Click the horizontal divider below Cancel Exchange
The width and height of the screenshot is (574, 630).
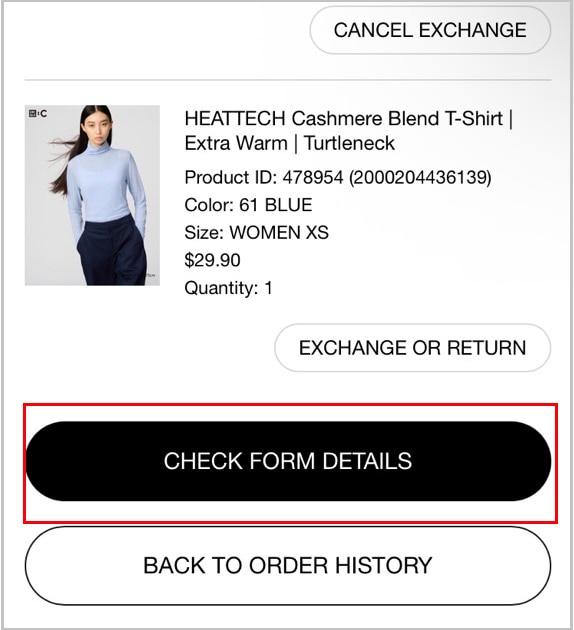click(x=288, y=80)
